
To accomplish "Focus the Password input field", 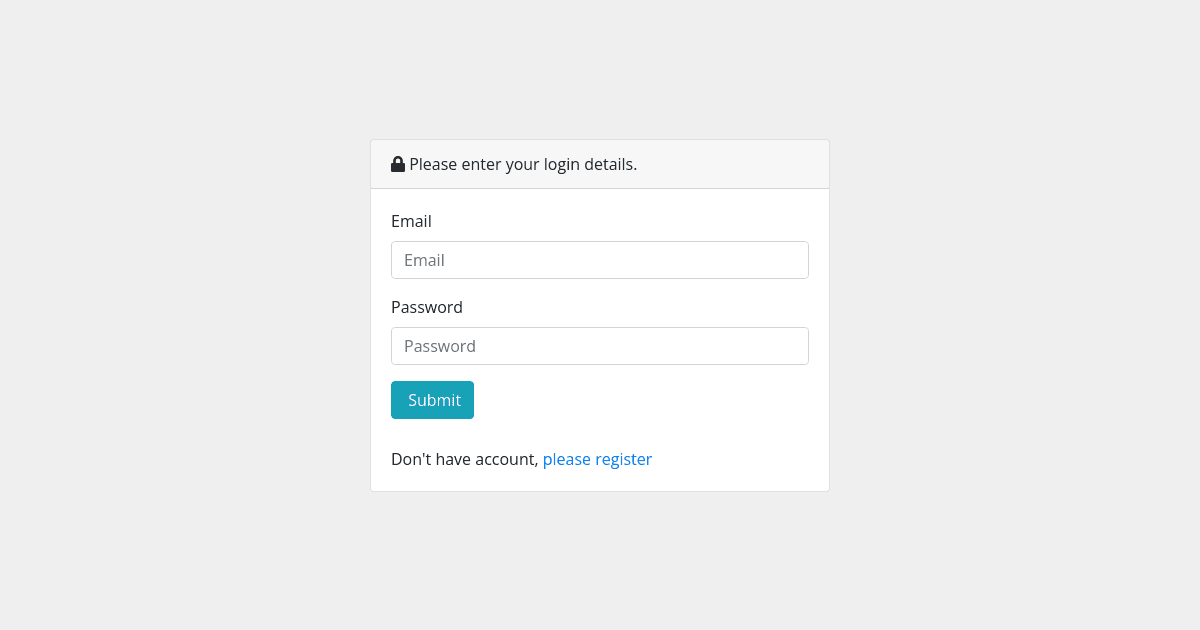I will 600,346.
